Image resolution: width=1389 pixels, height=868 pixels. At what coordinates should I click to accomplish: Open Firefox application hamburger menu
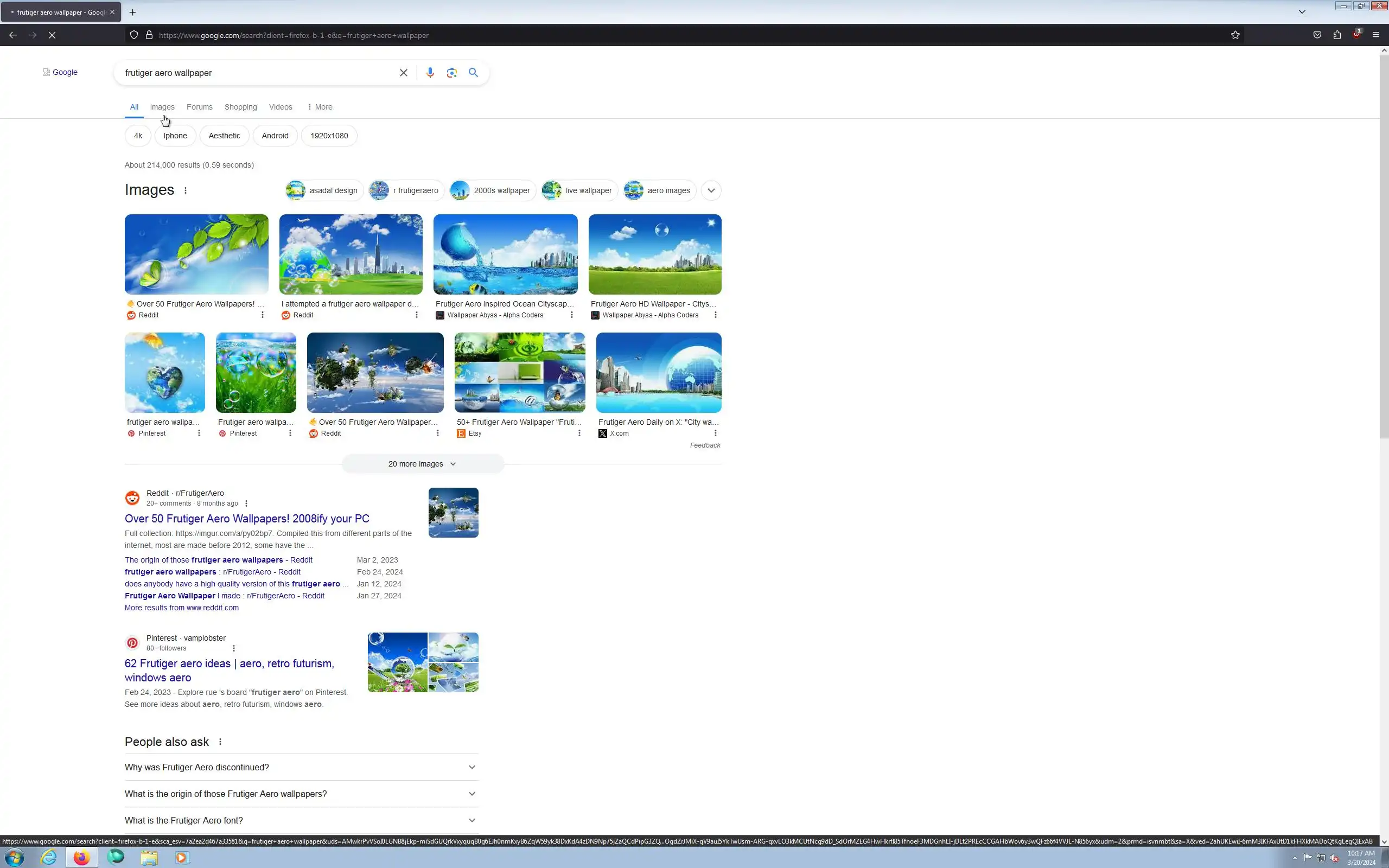point(1376,35)
